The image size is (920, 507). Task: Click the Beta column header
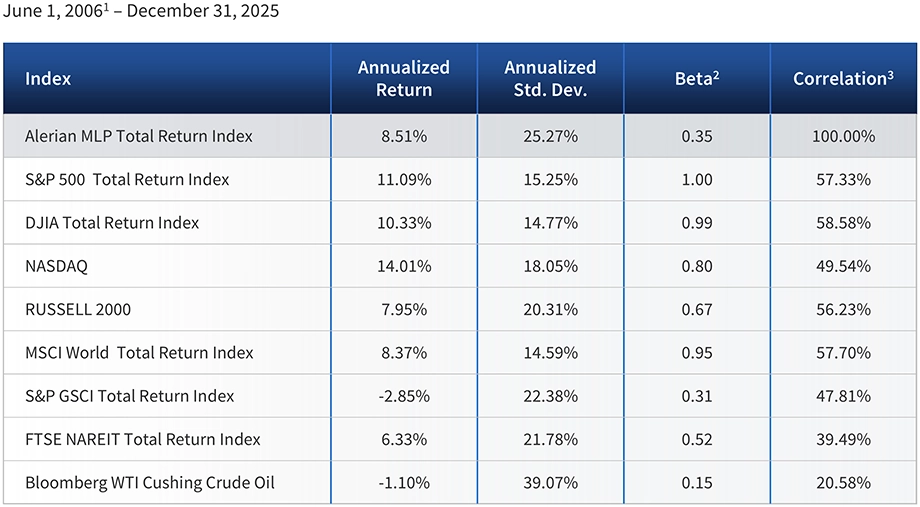(x=696, y=78)
